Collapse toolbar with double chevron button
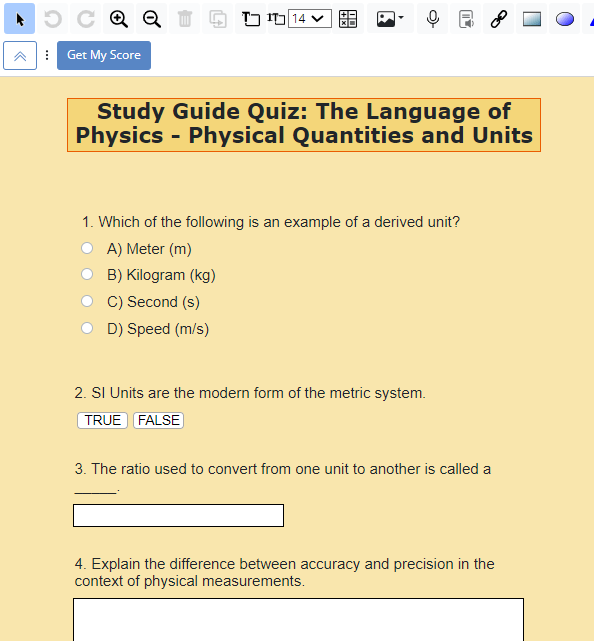Viewport: 594px width, 641px height. 20,56
